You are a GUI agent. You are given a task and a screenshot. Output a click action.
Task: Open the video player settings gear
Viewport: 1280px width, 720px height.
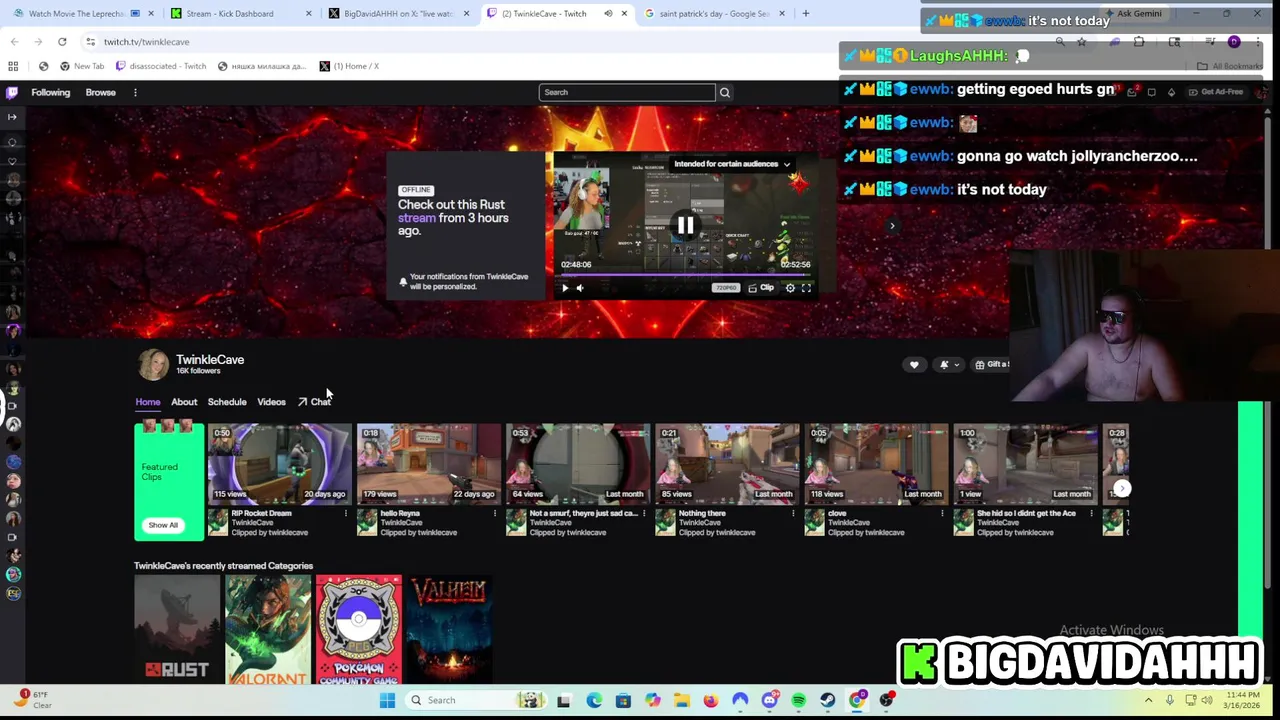pos(790,288)
